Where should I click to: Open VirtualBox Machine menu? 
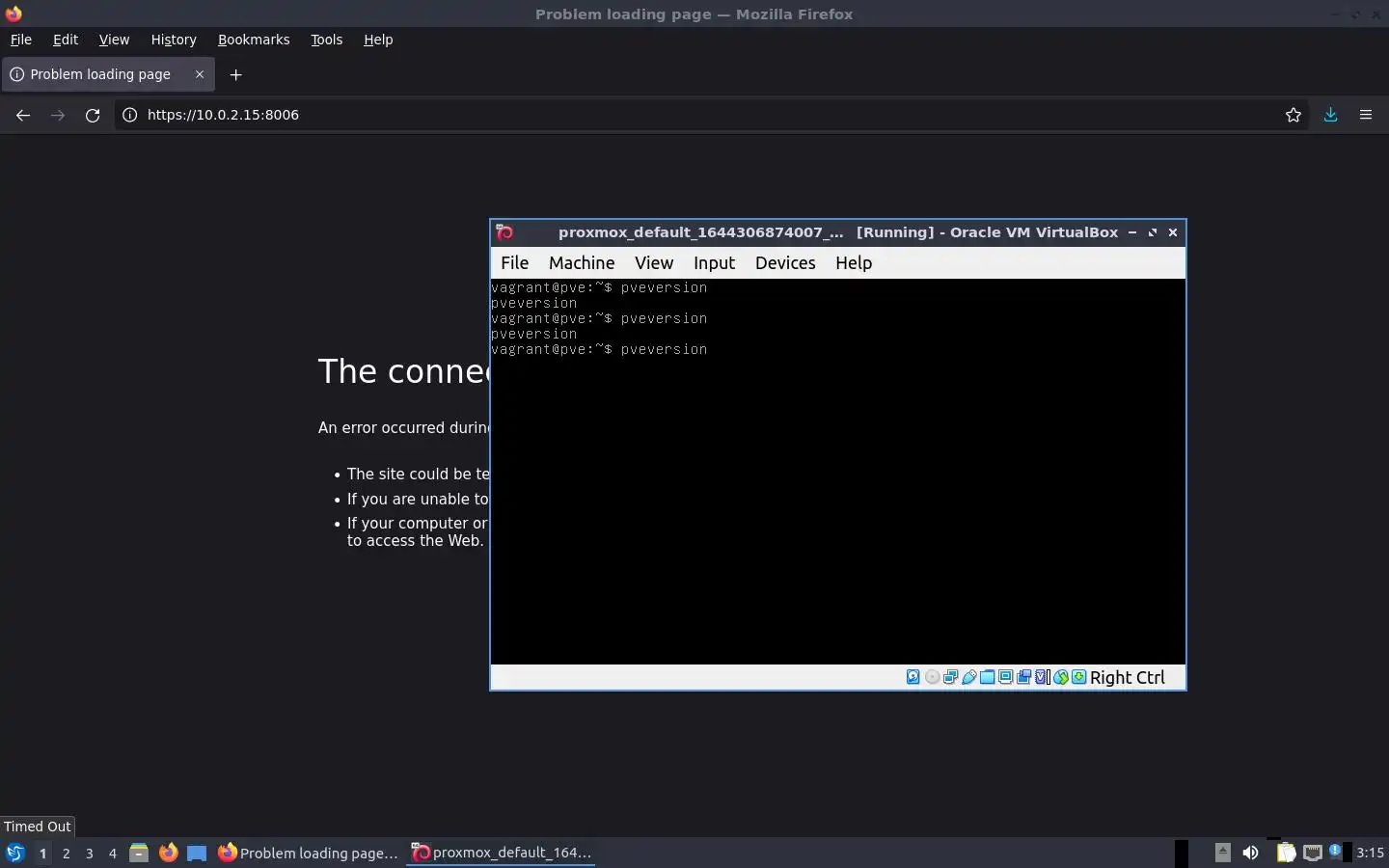[x=582, y=263]
